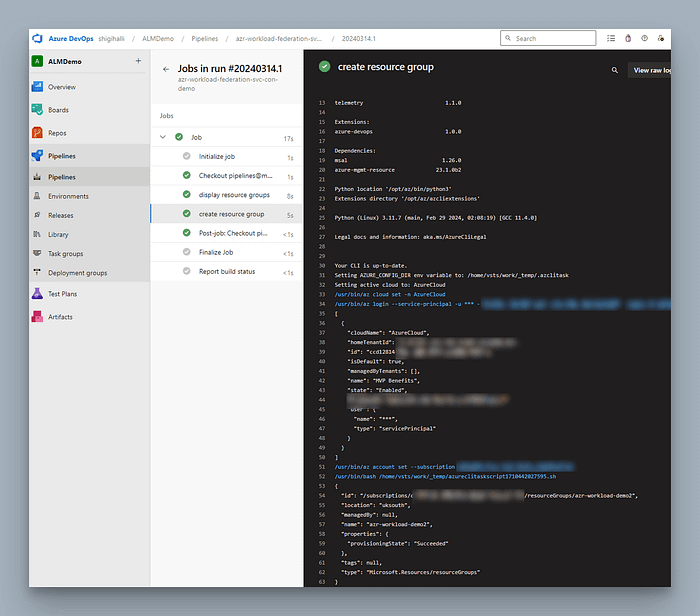Open the Environments icon
This screenshot has width=700, height=616.
[x=38, y=196]
